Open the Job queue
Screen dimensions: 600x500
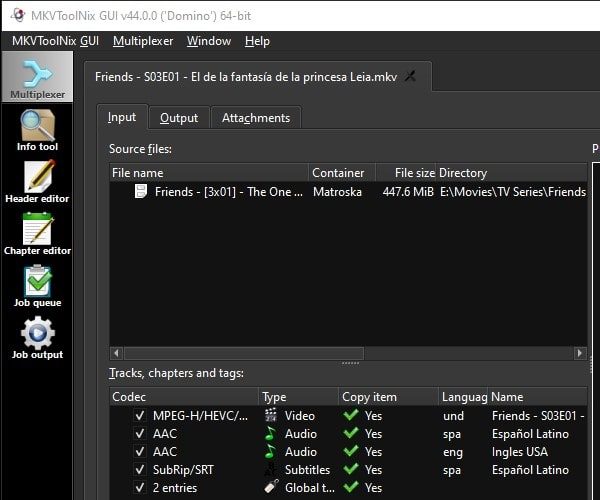pos(37,286)
